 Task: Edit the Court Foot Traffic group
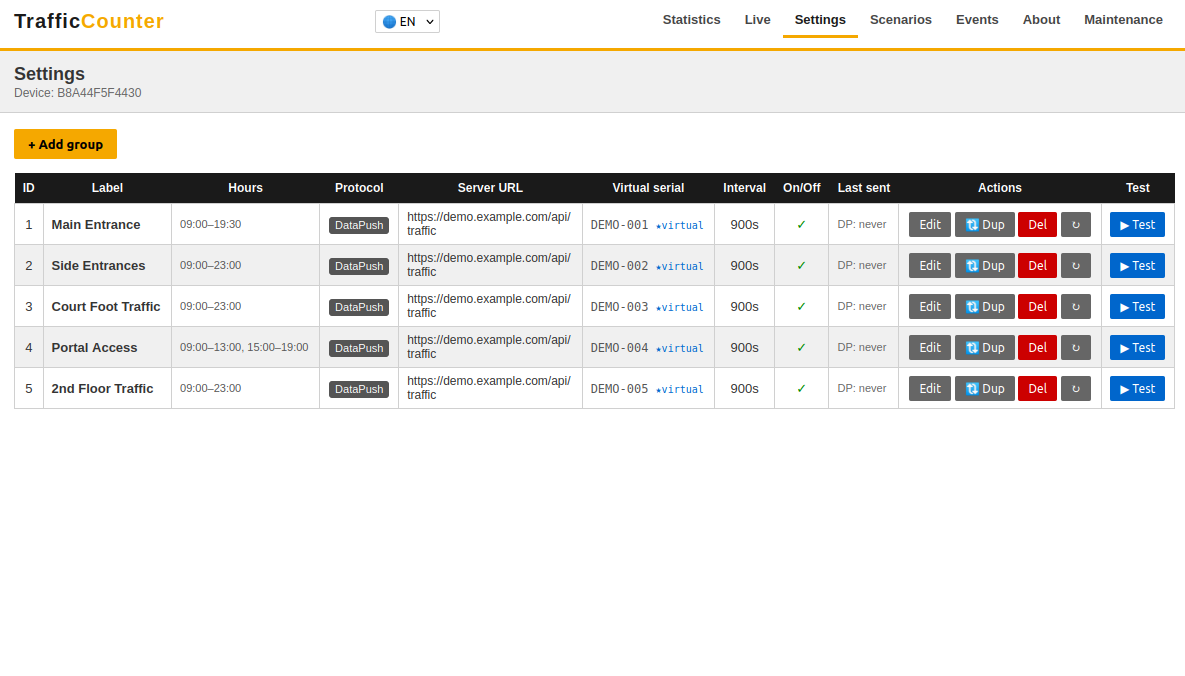coord(930,306)
